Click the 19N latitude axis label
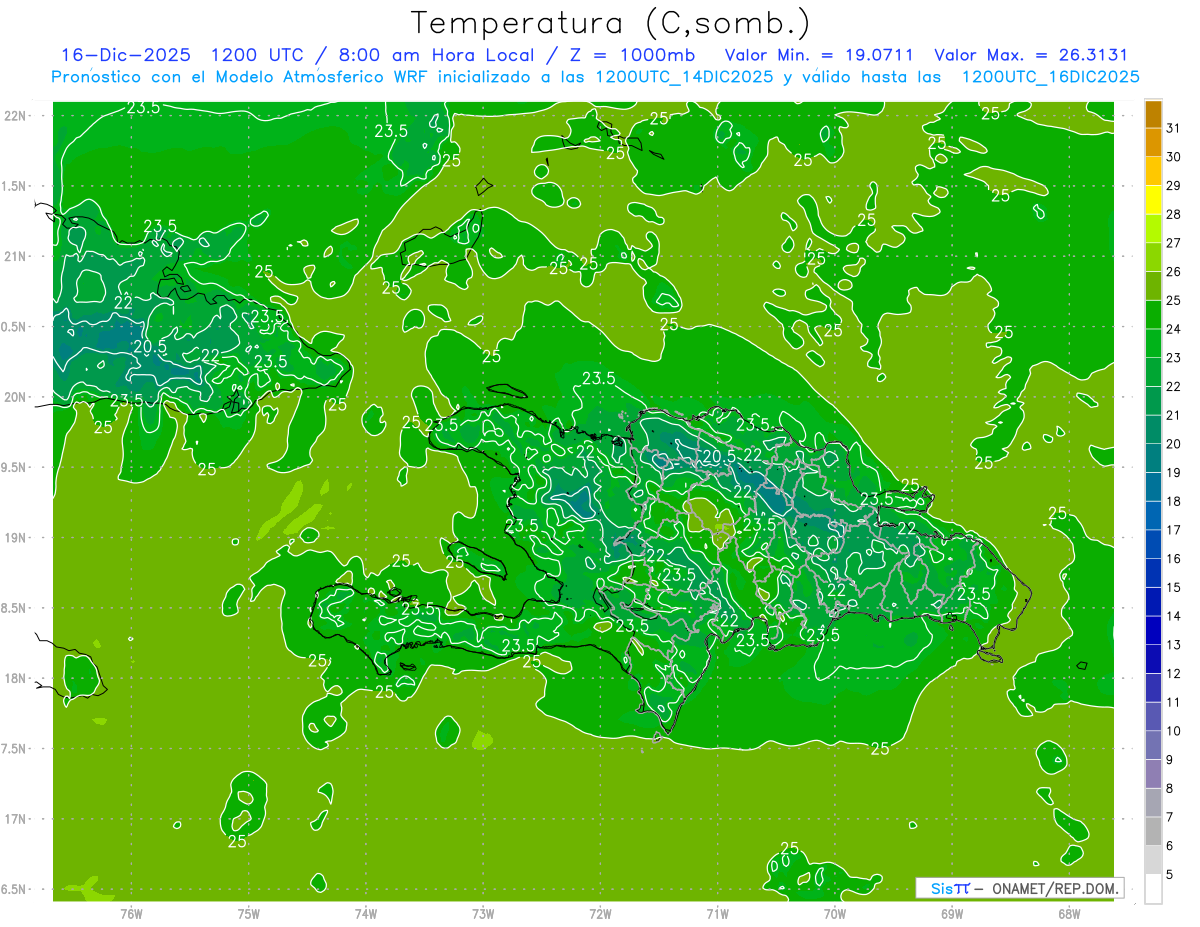The height and width of the screenshot is (927, 1200). [x=15, y=537]
